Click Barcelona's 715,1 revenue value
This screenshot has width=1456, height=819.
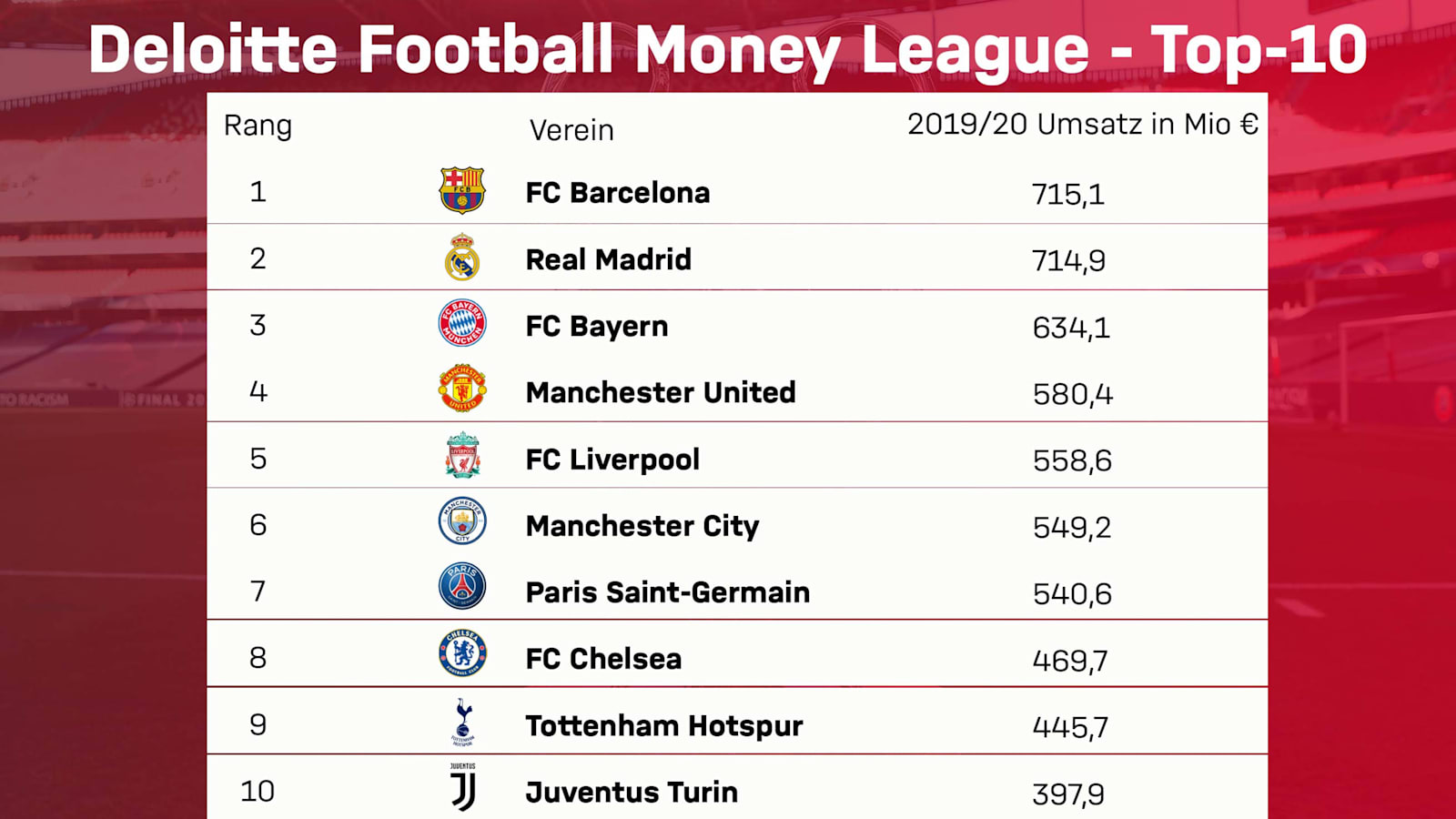point(1067,194)
